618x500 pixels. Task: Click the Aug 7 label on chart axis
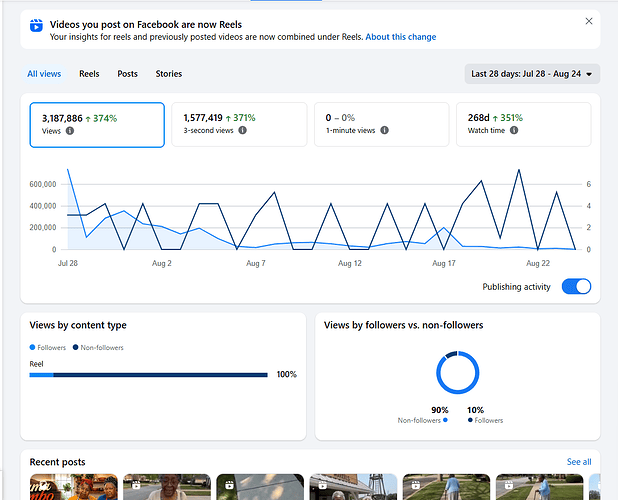pyautogui.click(x=256, y=263)
